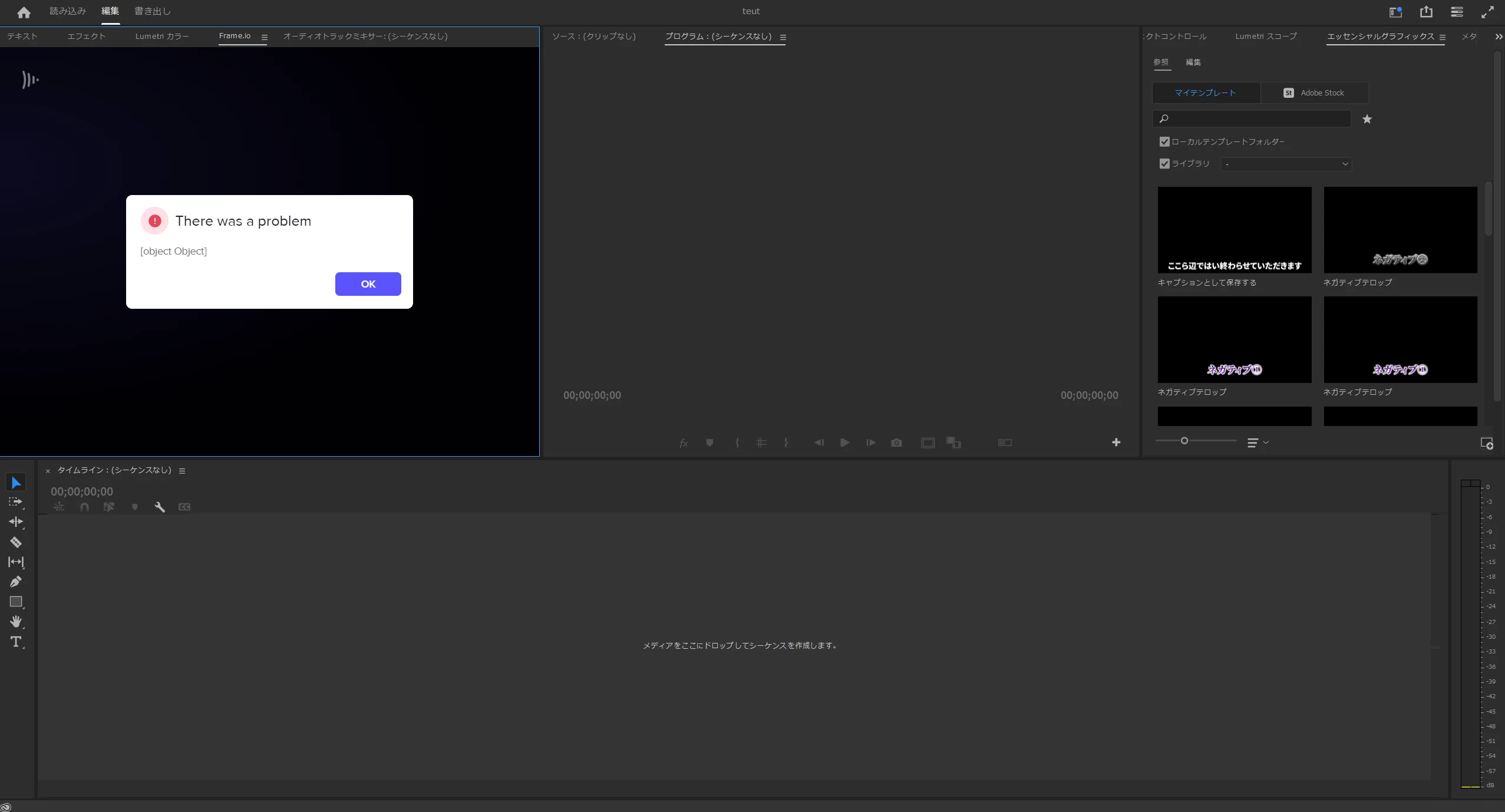
Task: Uncheck ローカルテンプレートフォルダー checkbox
Action: [x=1164, y=141]
